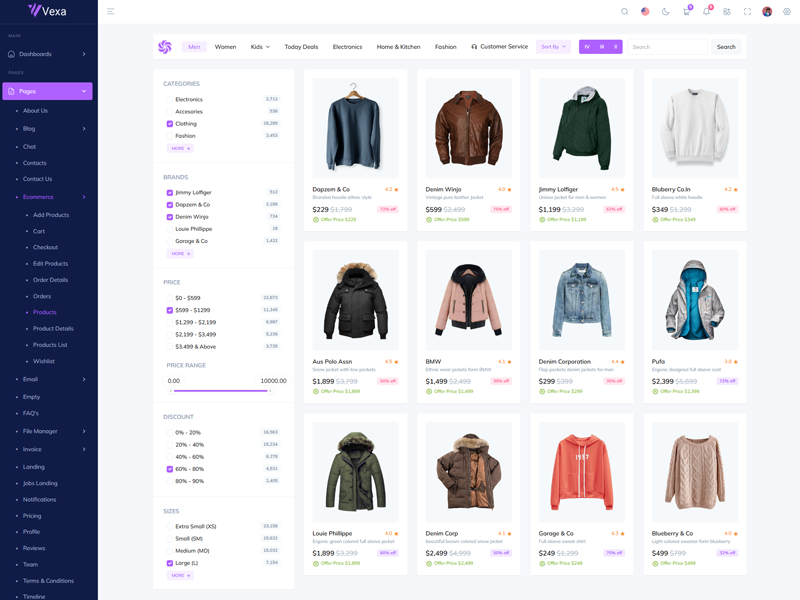
Task: Open Product Details sidebar link
Action: (x=53, y=329)
